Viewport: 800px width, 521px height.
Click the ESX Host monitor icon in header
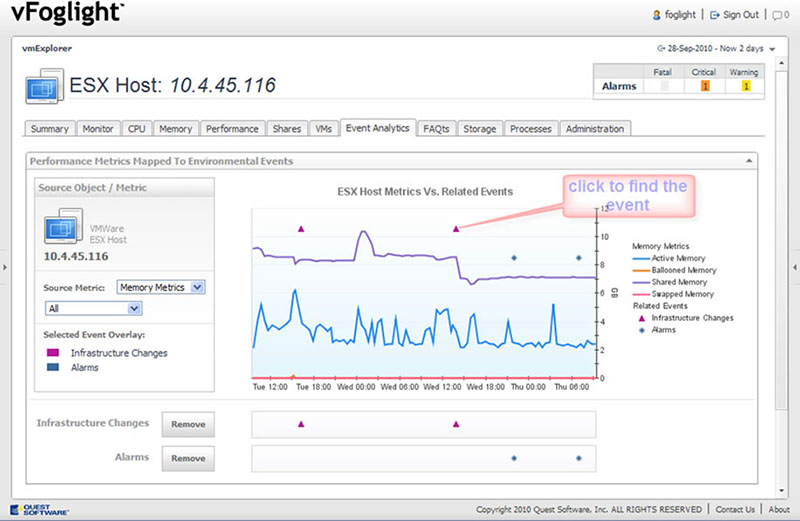(x=44, y=86)
